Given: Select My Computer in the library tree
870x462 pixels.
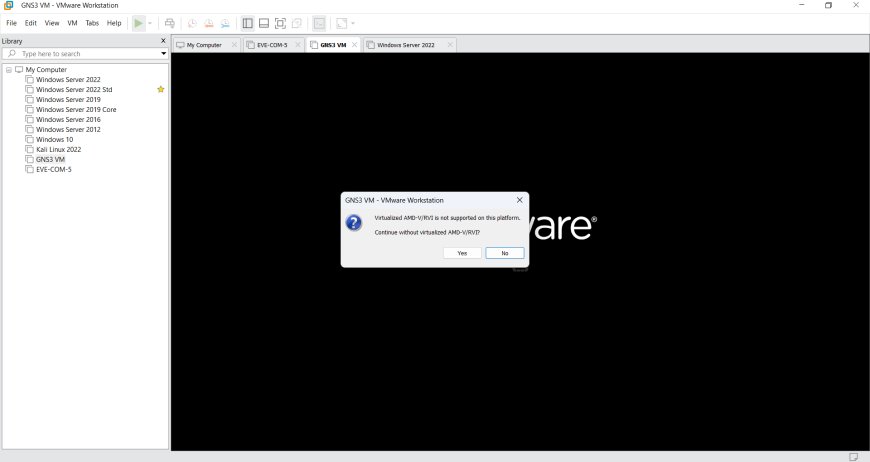Looking at the screenshot, I should pos(46,70).
